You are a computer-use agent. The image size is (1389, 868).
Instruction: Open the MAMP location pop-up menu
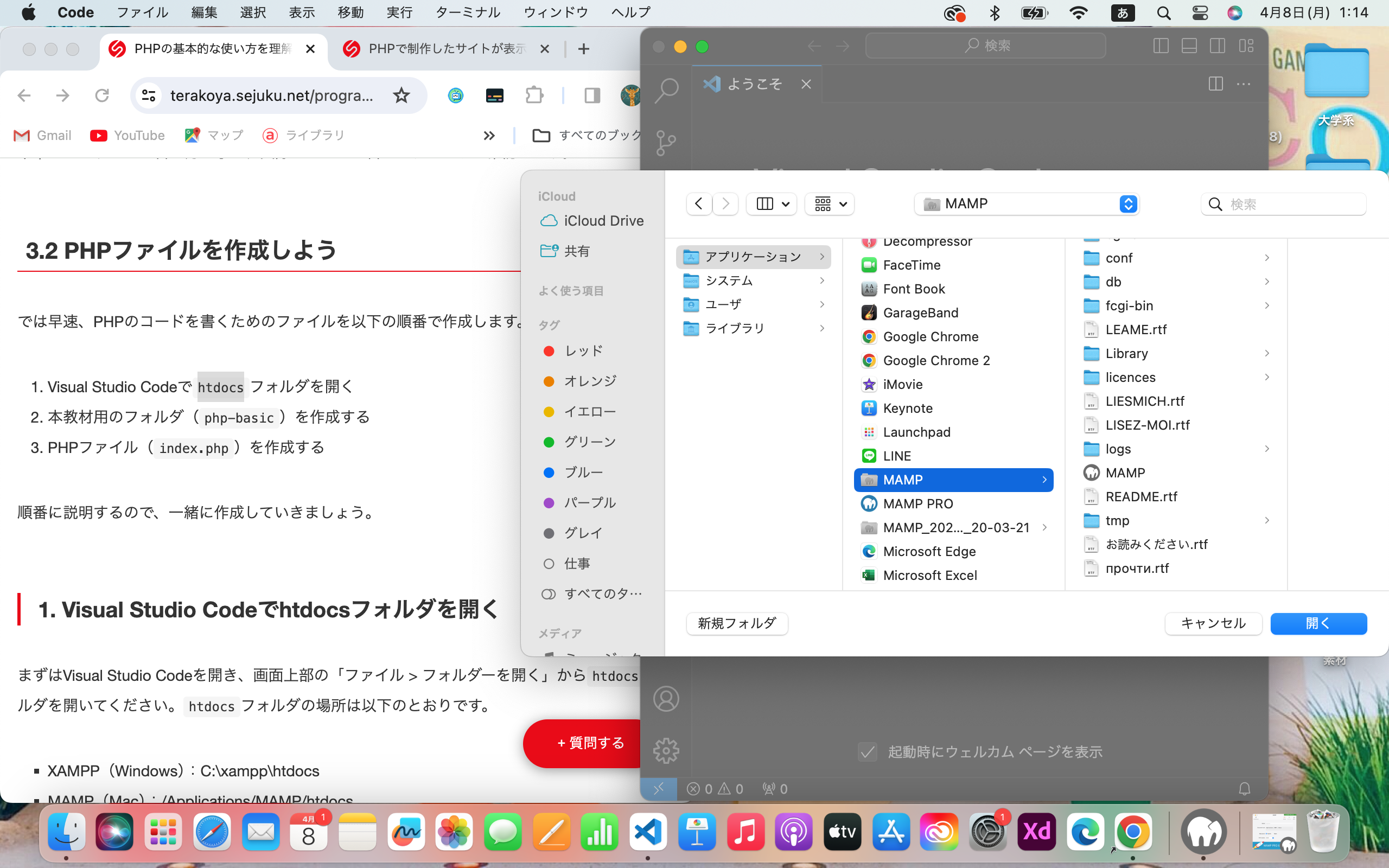click(x=1026, y=204)
